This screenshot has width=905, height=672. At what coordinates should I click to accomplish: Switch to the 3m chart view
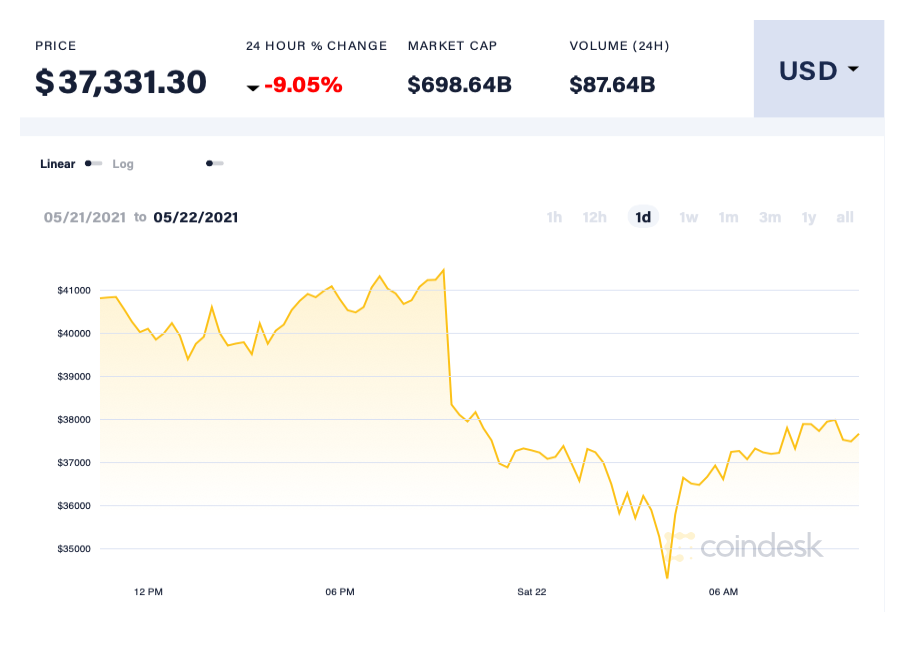coord(769,217)
